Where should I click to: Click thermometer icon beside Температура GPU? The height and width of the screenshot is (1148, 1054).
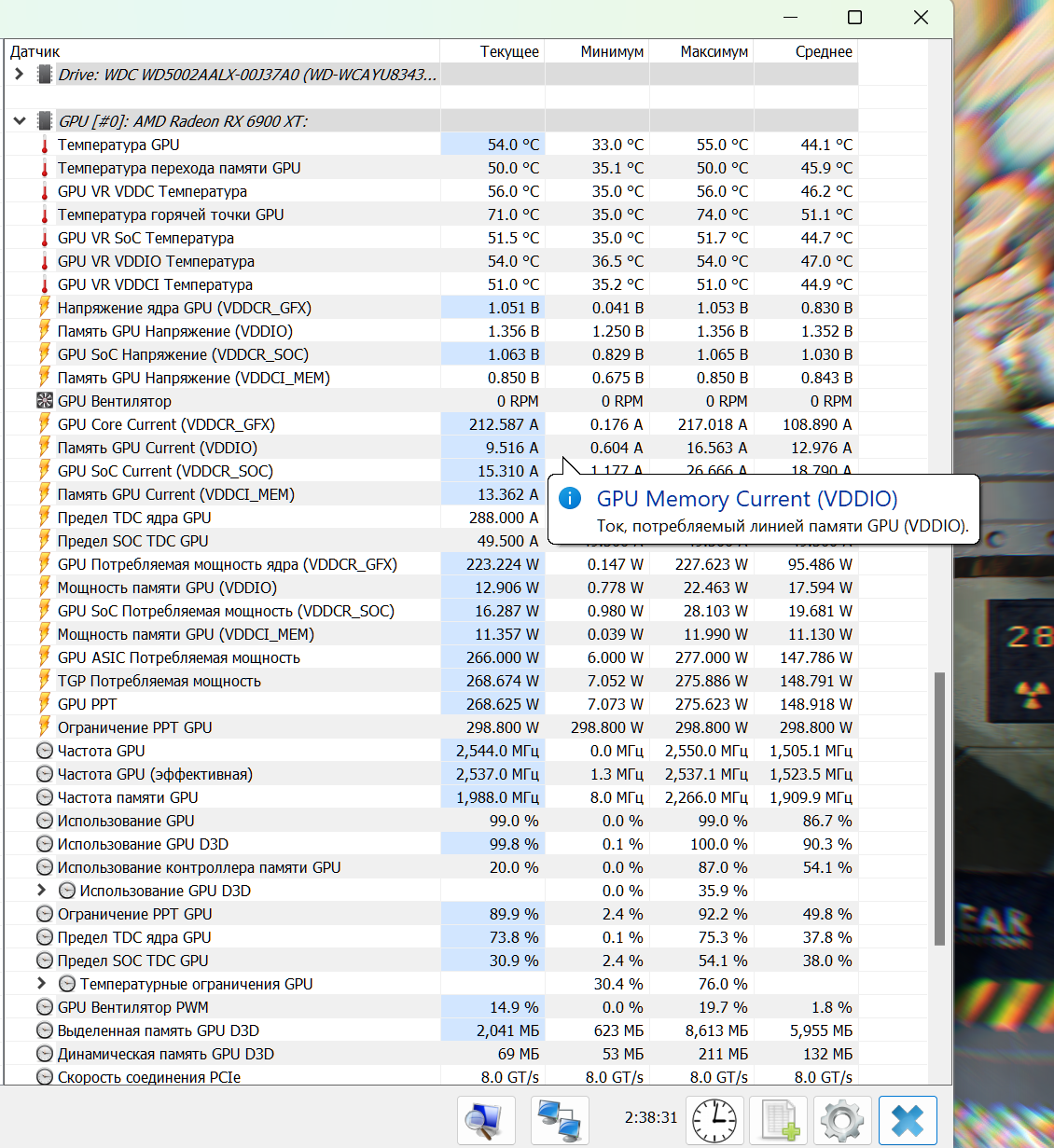[x=44, y=145]
